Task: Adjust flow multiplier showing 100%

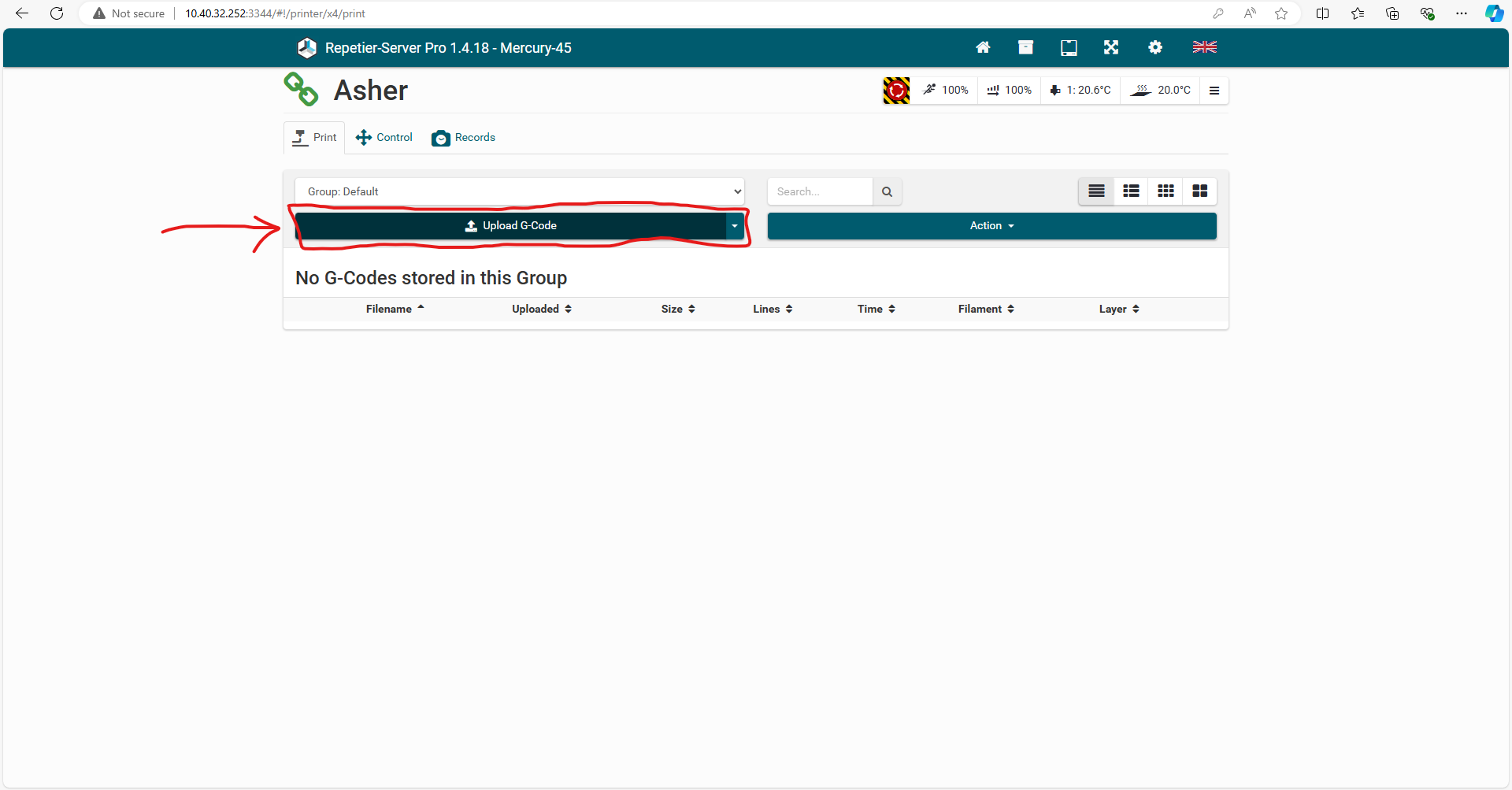Action: pyautogui.click(x=1010, y=91)
